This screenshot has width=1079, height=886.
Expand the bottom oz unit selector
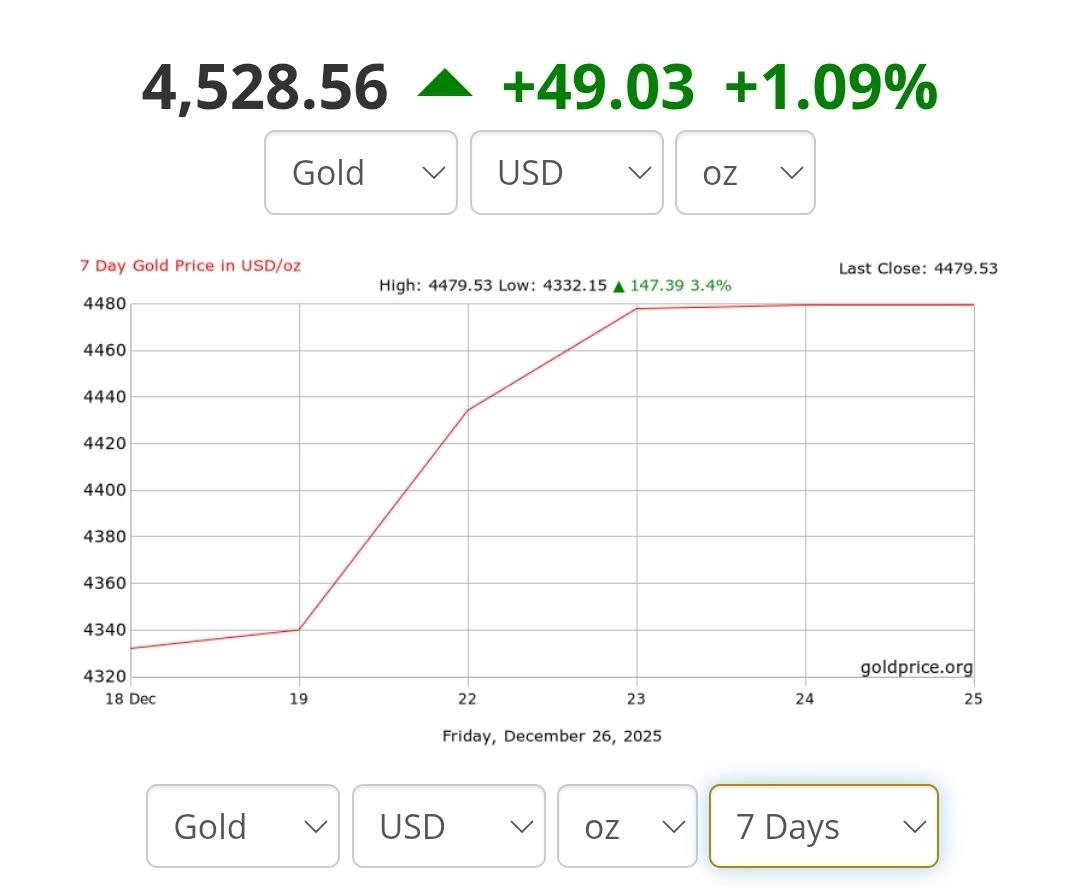pos(627,826)
